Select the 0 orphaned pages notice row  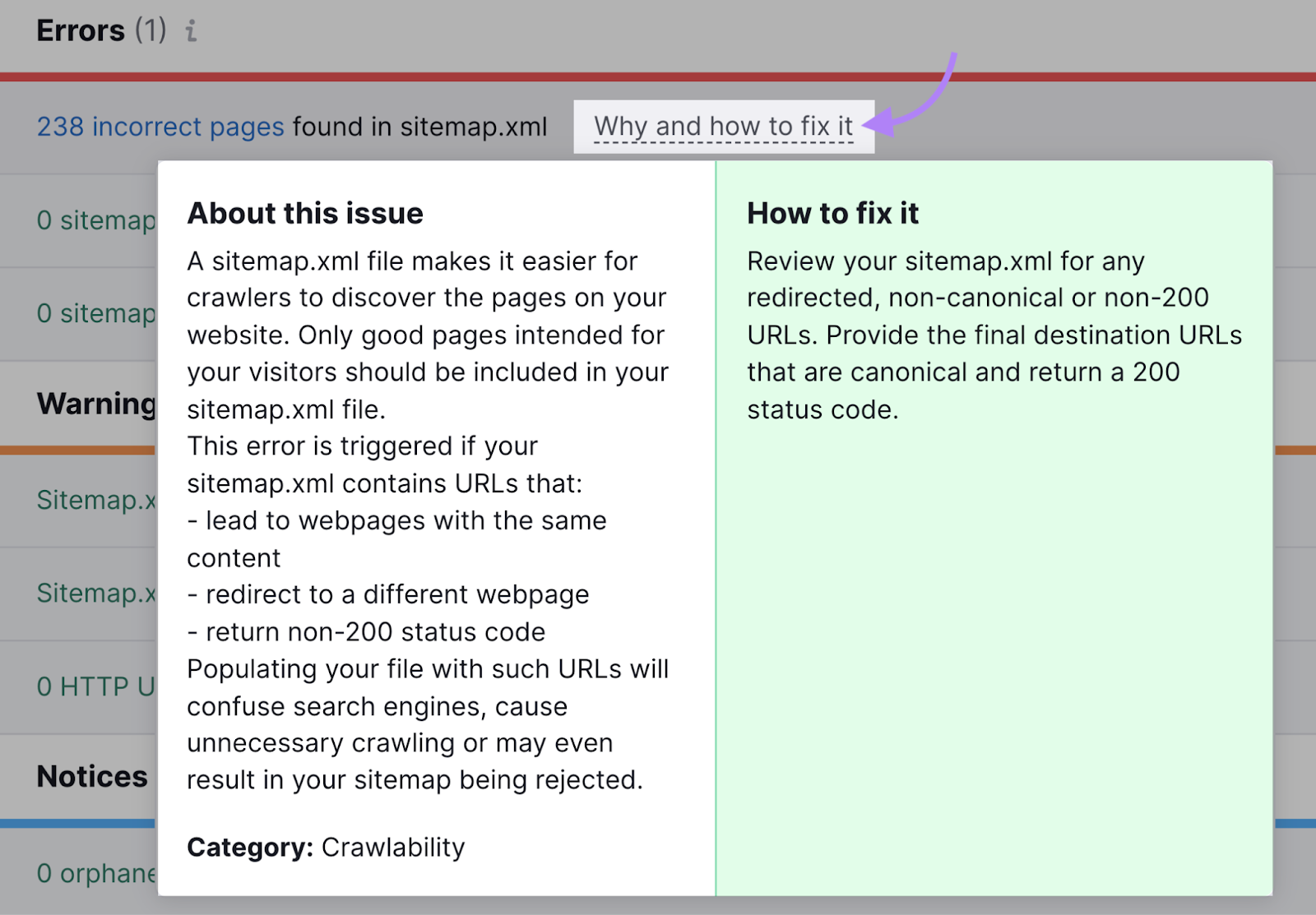click(93, 874)
